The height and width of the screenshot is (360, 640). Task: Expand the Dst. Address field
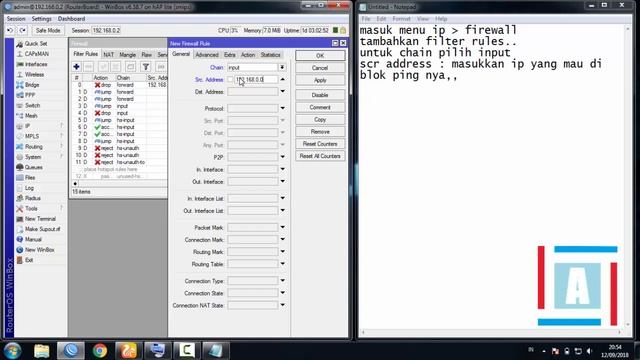click(x=282, y=92)
